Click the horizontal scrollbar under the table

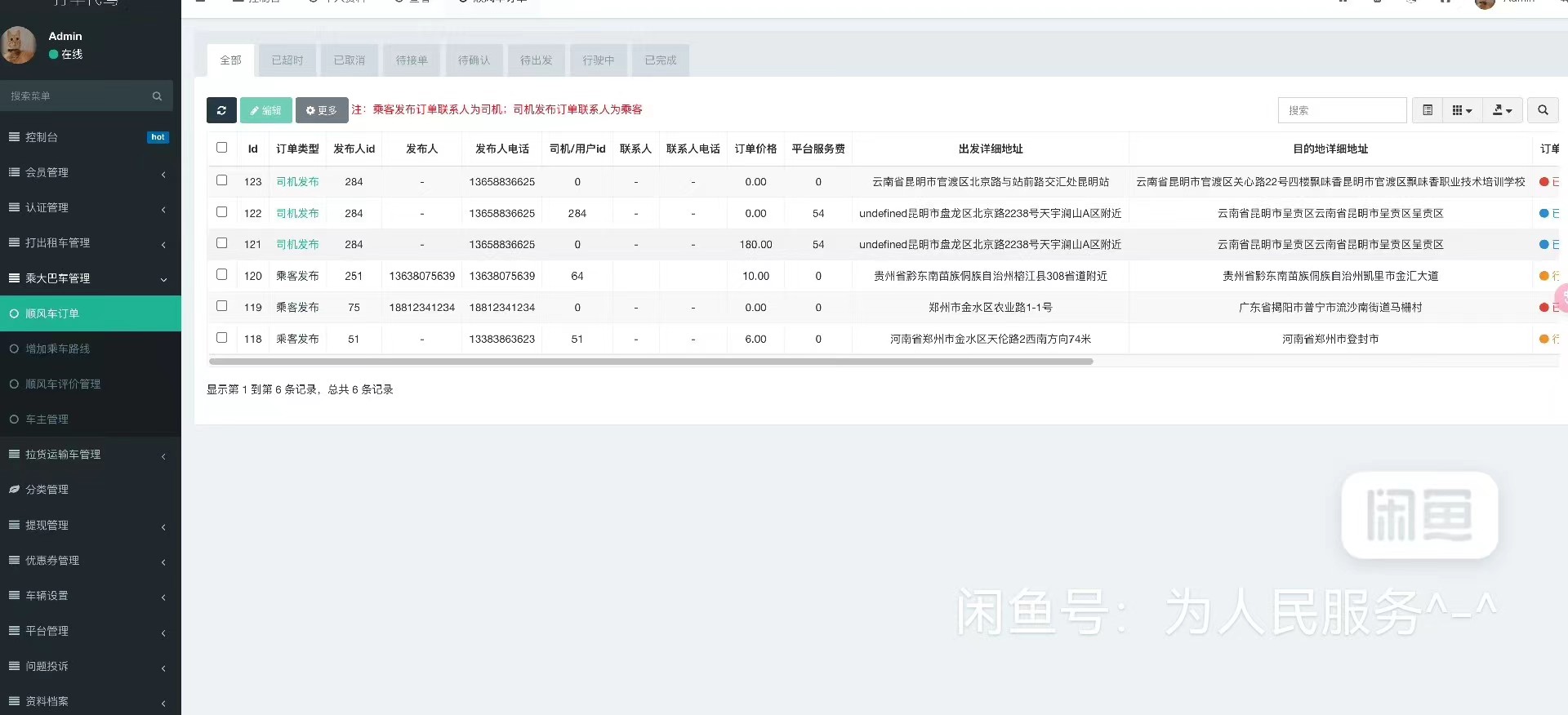tap(651, 361)
